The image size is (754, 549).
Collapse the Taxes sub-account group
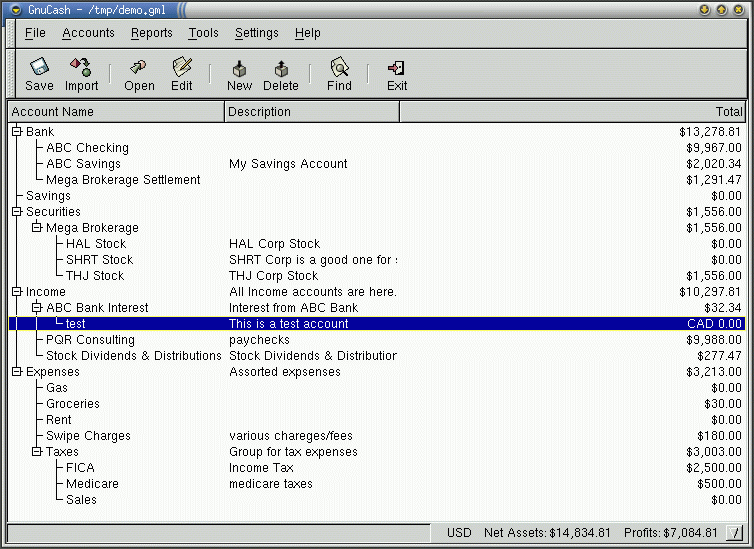[x=37, y=452]
